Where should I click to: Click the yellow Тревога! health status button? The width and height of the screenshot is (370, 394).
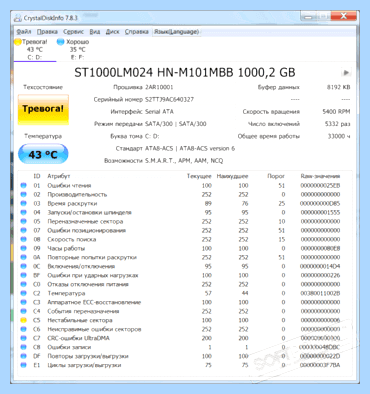click(x=43, y=109)
